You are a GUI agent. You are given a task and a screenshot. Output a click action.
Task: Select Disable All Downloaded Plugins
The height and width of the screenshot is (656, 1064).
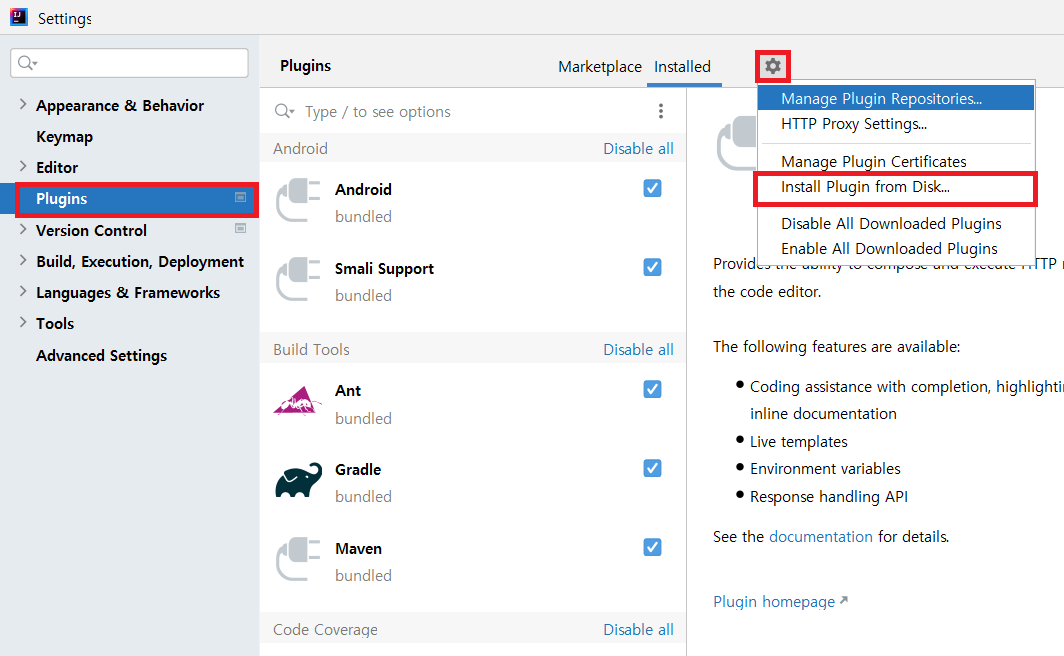896,224
